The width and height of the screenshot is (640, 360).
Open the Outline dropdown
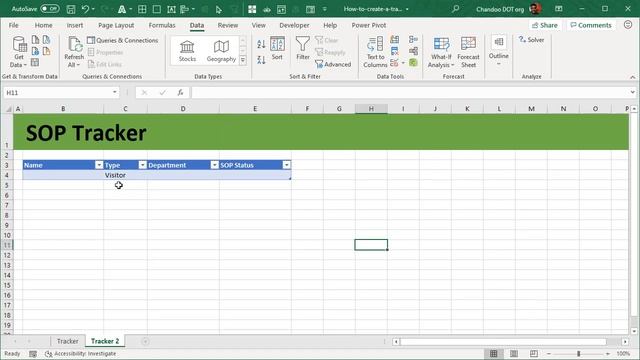click(x=498, y=51)
